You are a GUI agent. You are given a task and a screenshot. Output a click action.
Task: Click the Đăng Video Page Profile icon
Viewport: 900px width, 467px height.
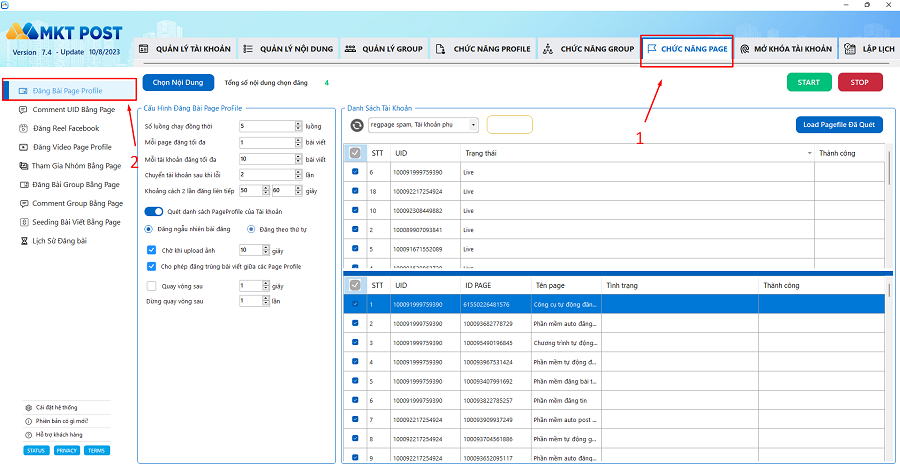pyautogui.click(x=24, y=147)
